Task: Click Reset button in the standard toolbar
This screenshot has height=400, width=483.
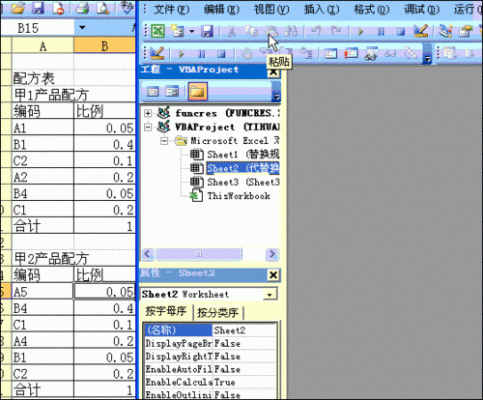Action: tap(400, 32)
